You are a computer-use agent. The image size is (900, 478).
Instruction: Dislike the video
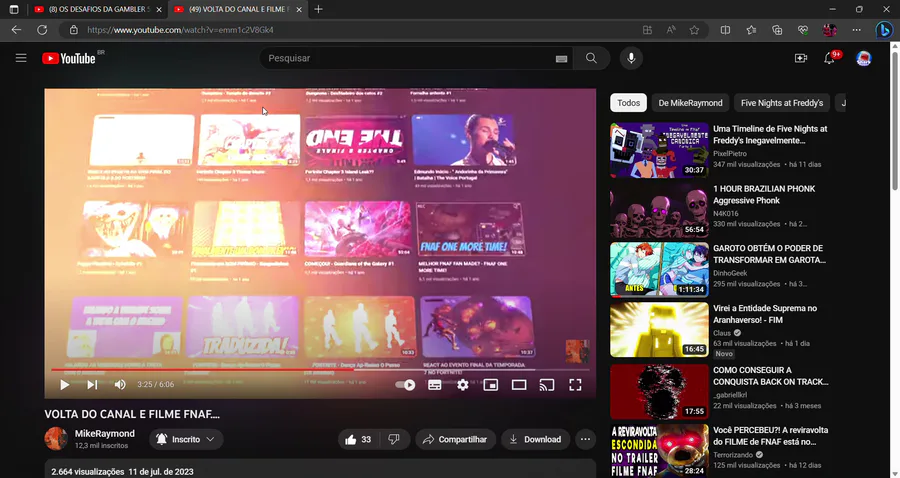pyautogui.click(x=394, y=439)
